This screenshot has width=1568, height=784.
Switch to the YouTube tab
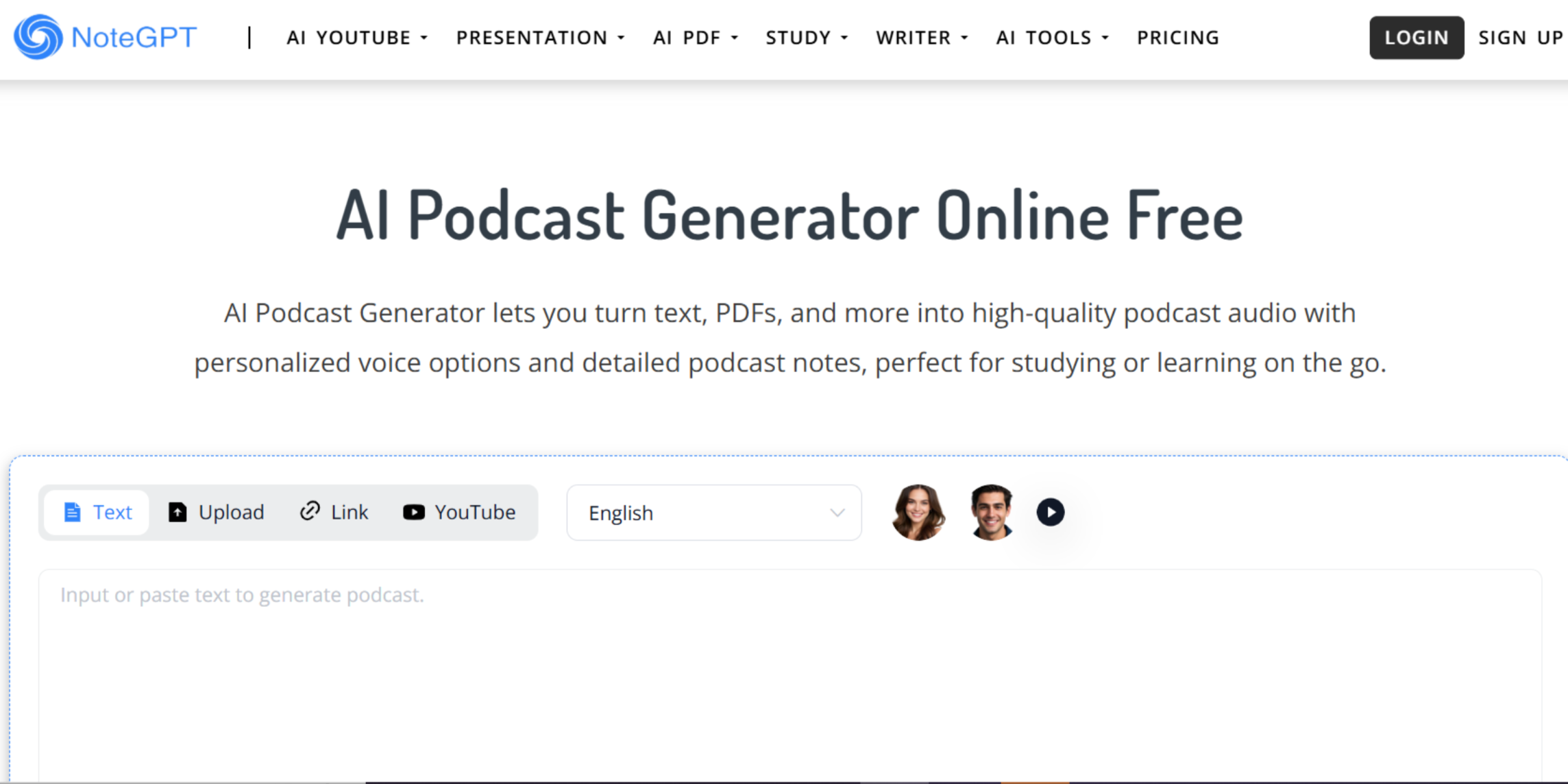coord(459,512)
